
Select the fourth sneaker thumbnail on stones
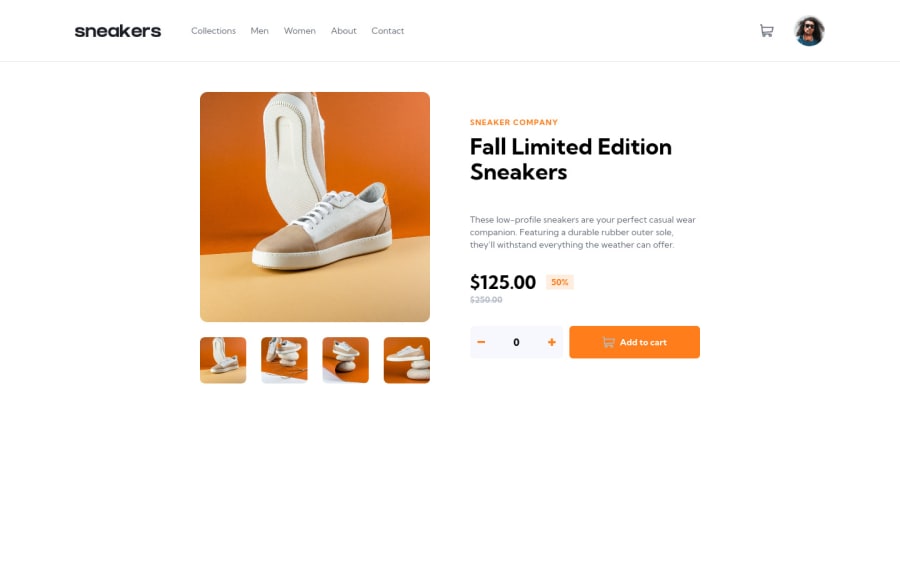pyautogui.click(x=407, y=360)
